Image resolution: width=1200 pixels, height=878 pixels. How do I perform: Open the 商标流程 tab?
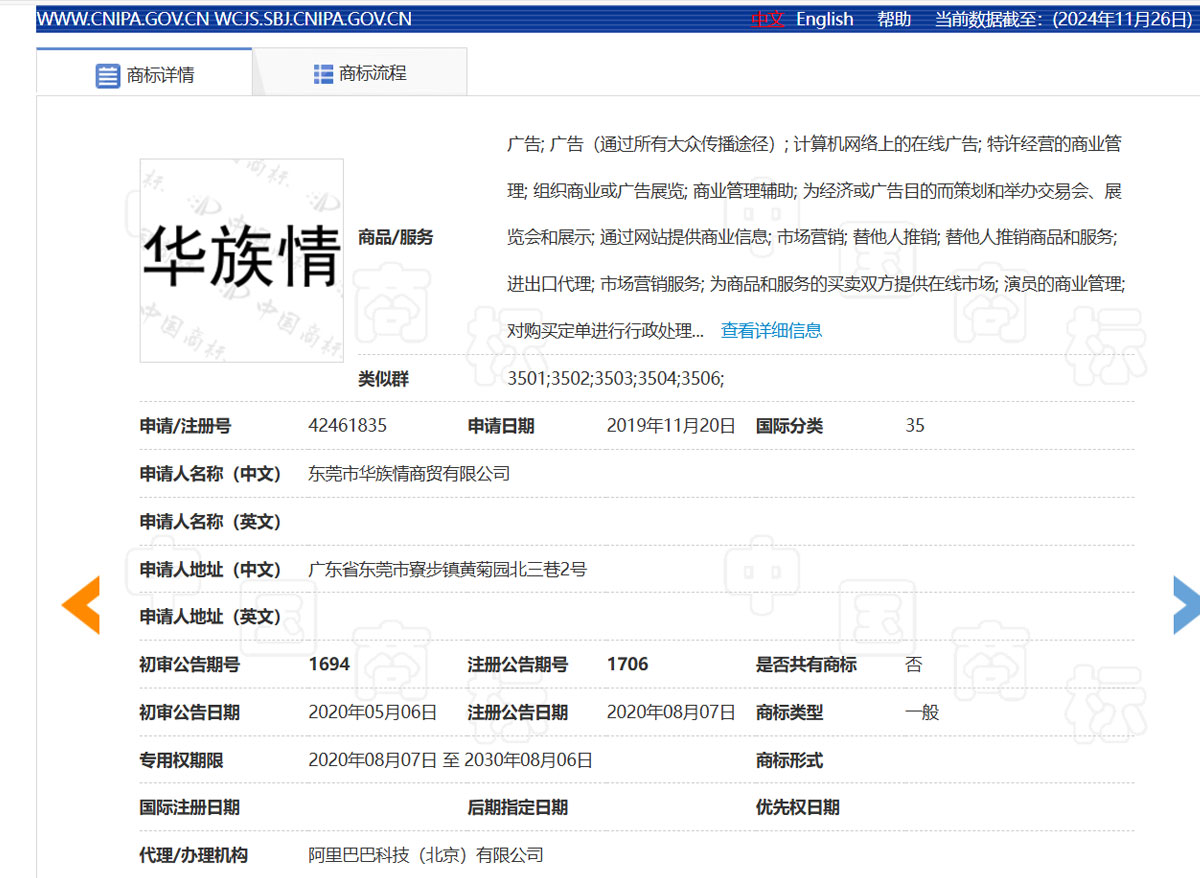(360, 72)
